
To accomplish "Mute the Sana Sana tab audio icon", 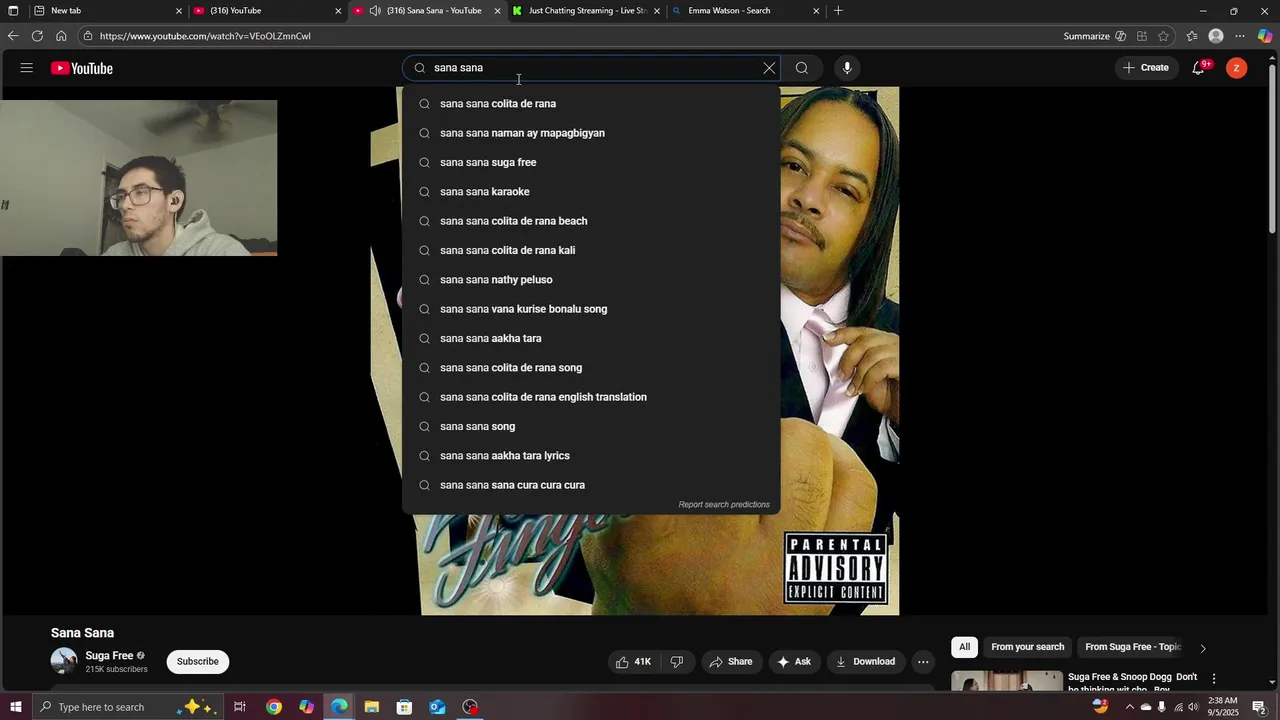I will click(x=374, y=11).
